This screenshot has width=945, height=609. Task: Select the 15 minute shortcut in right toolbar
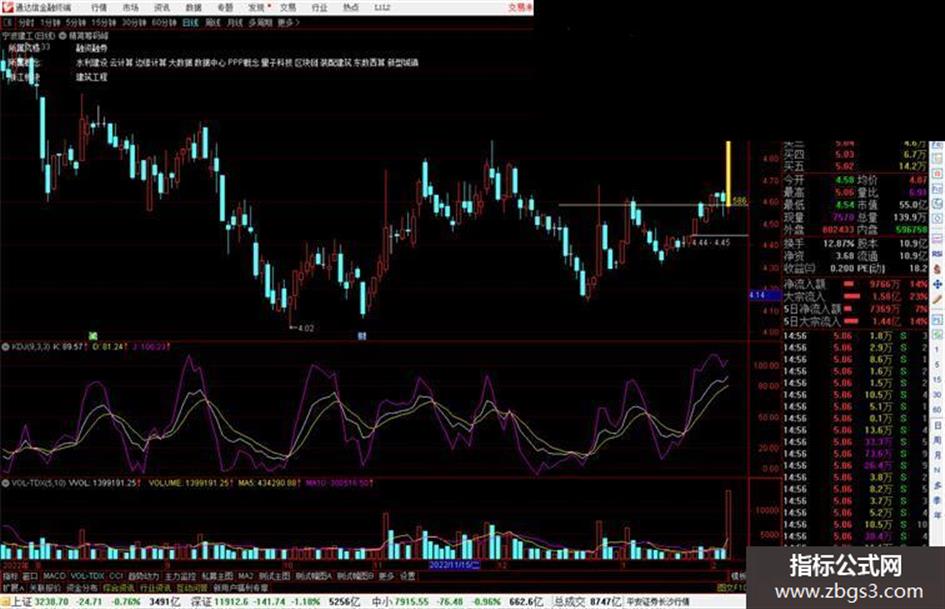937,380
